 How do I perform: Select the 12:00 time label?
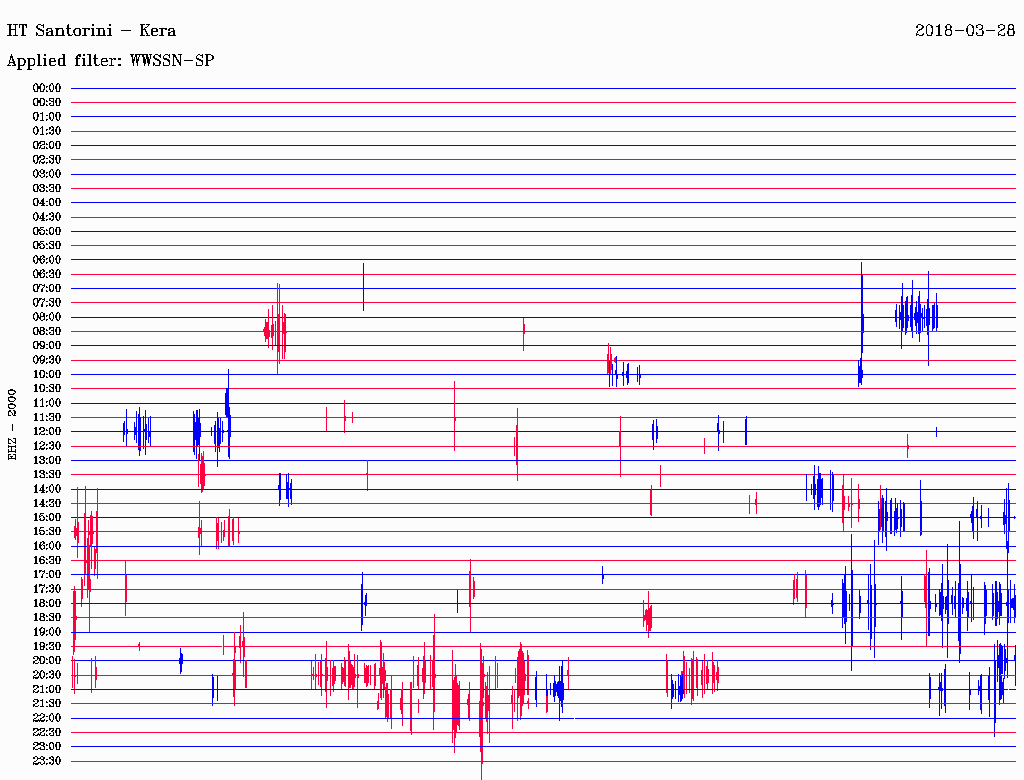pyautogui.click(x=47, y=431)
